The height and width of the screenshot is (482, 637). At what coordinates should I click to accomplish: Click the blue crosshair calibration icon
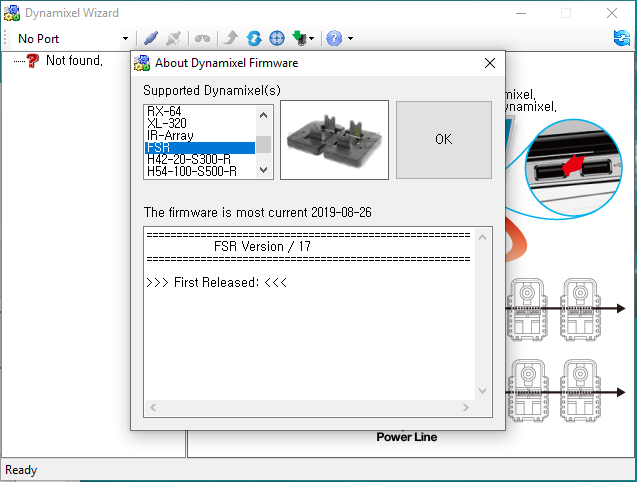pyautogui.click(x=277, y=38)
